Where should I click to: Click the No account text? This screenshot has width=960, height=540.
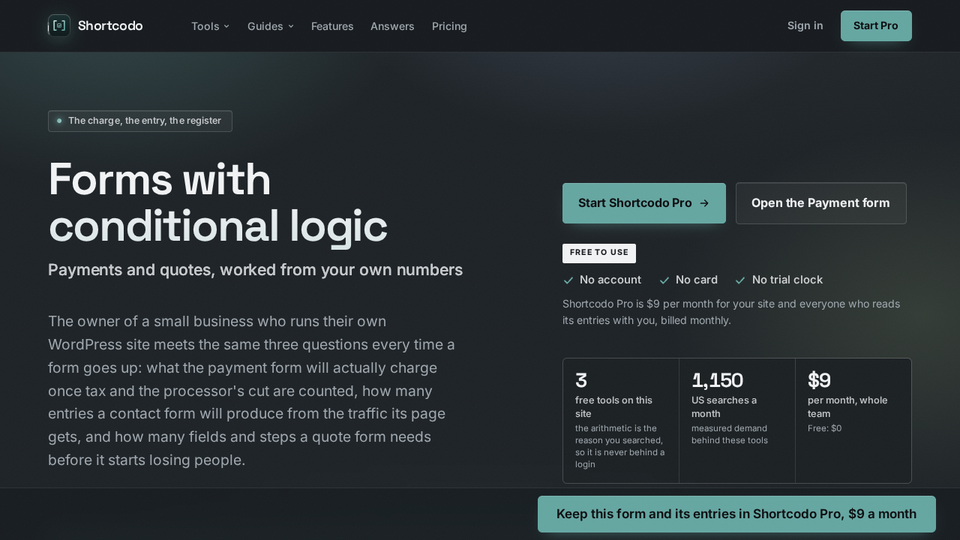click(610, 280)
